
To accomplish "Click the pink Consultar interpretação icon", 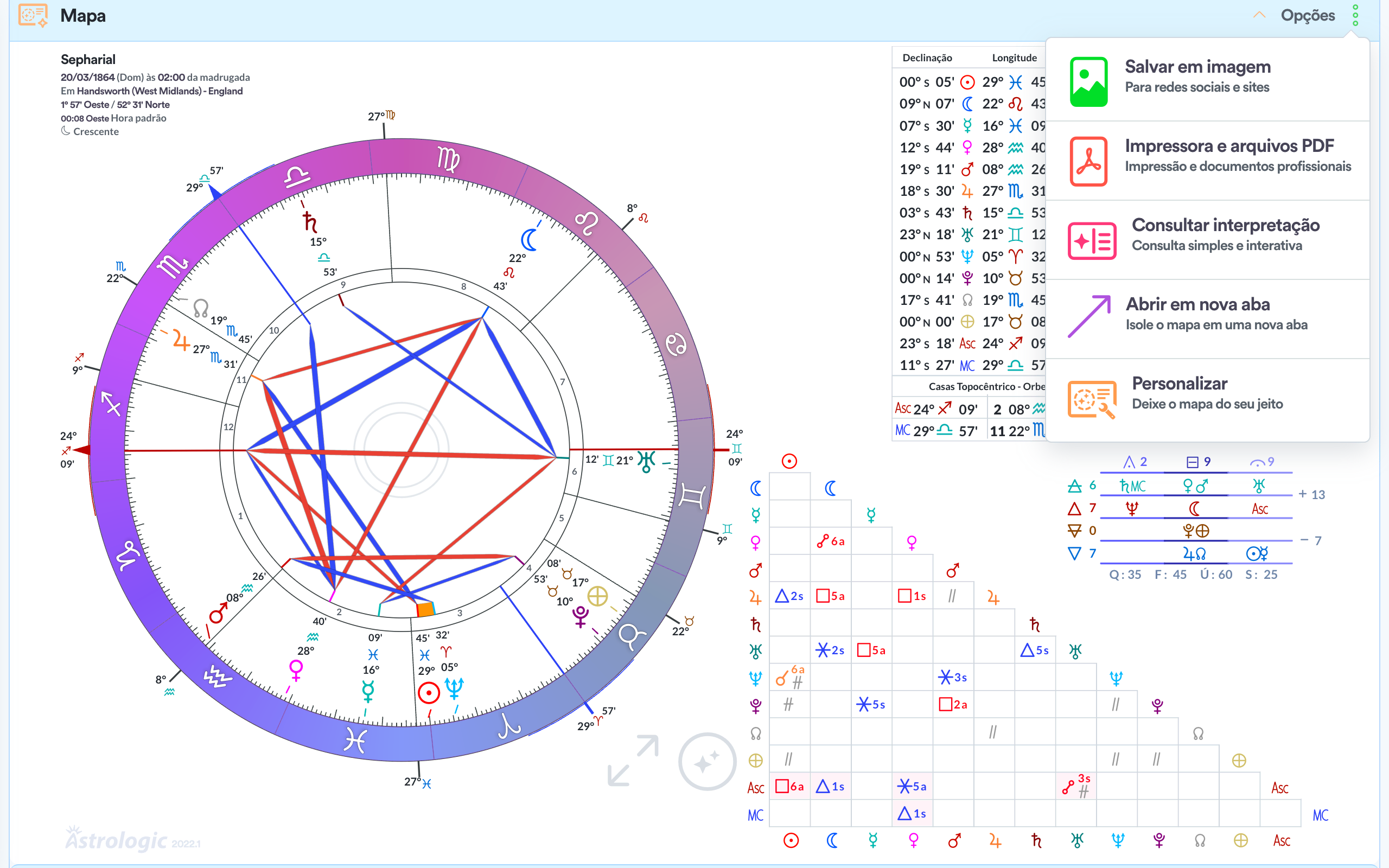I will (x=1092, y=240).
